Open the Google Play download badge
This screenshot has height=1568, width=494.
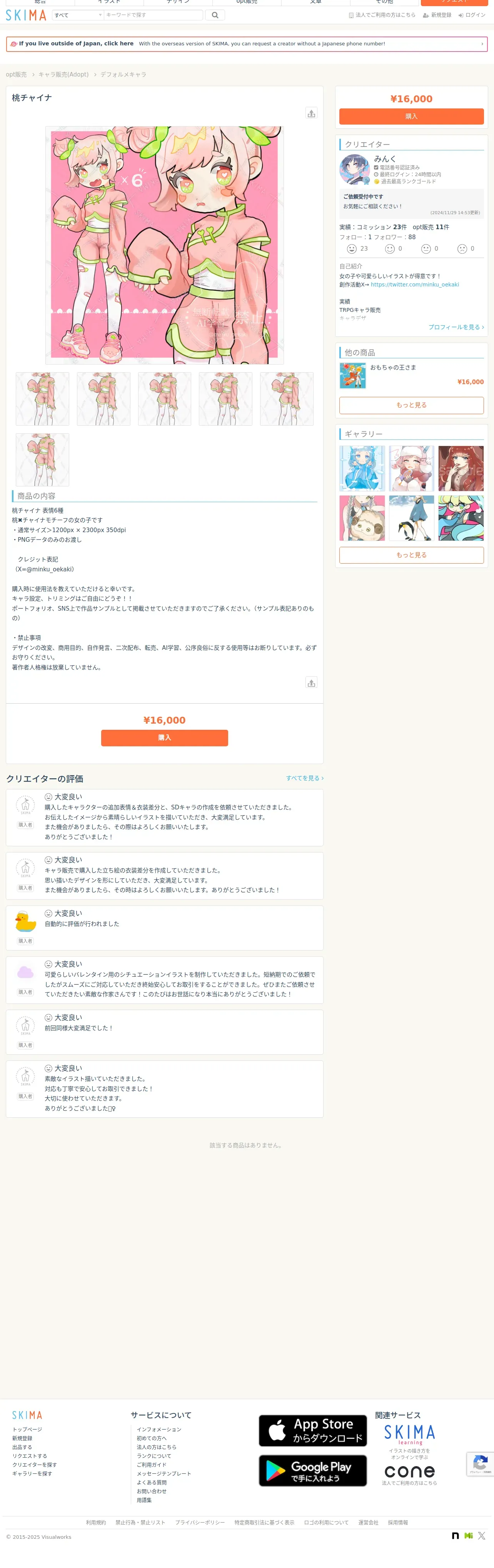coord(313,1471)
